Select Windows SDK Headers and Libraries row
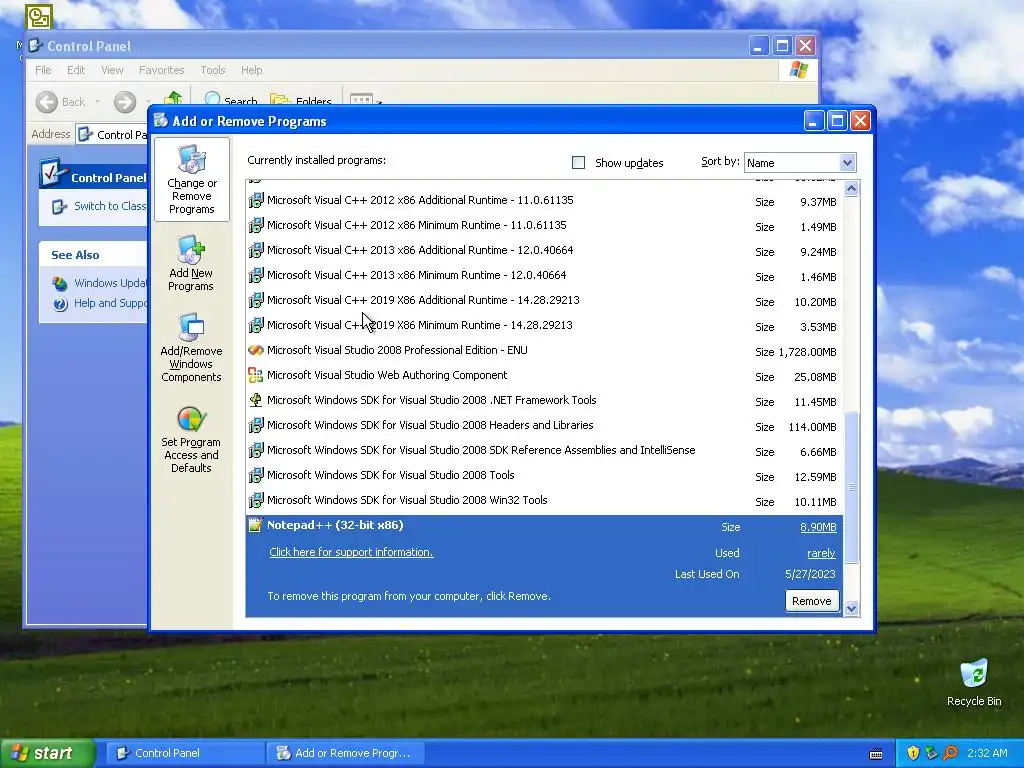 (x=544, y=426)
